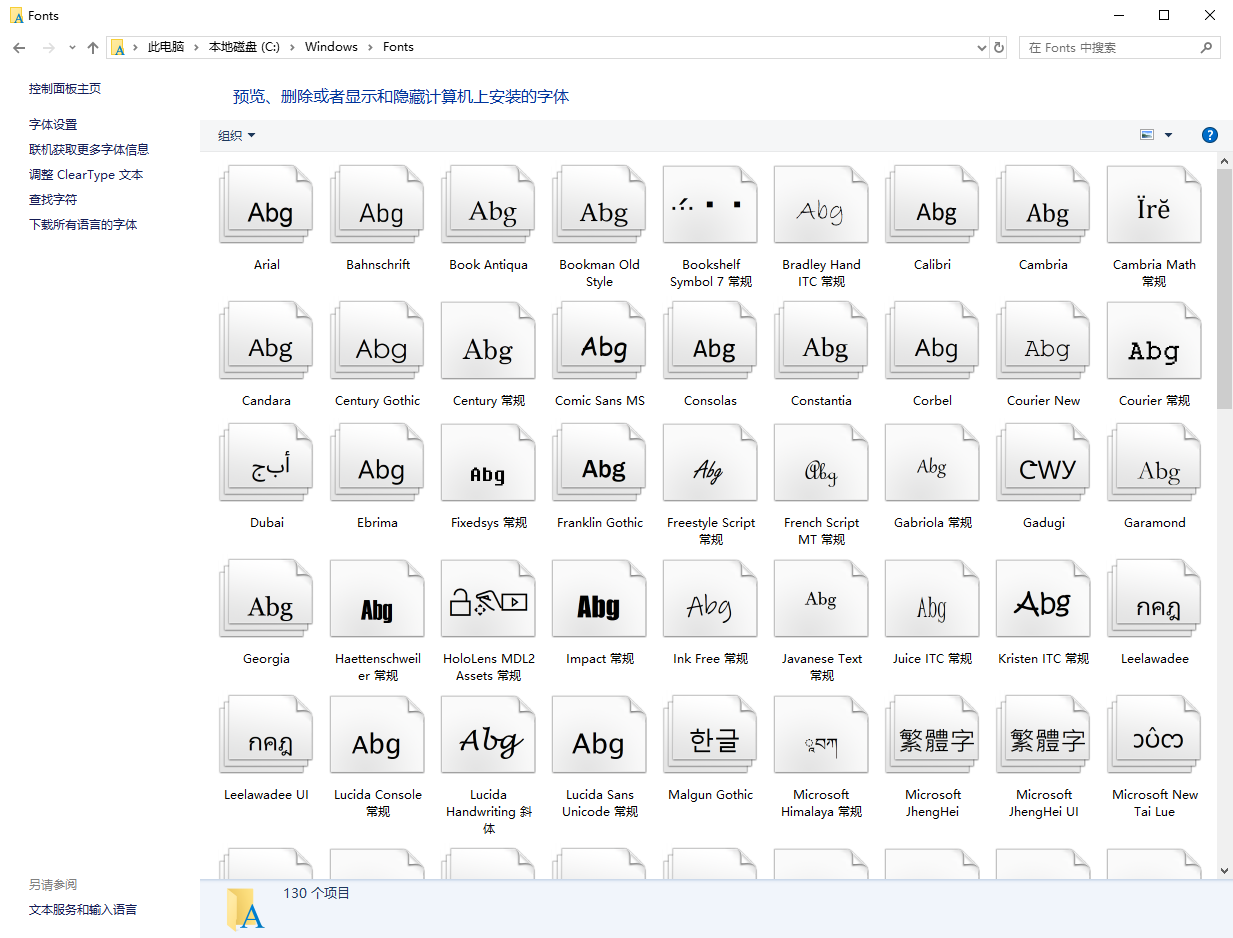Click the Help question mark icon
The height and width of the screenshot is (938, 1233).
[x=1210, y=134]
